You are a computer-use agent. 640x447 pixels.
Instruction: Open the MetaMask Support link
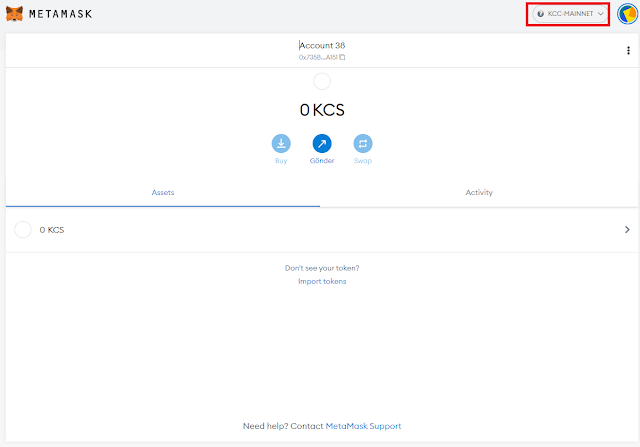pos(363,426)
